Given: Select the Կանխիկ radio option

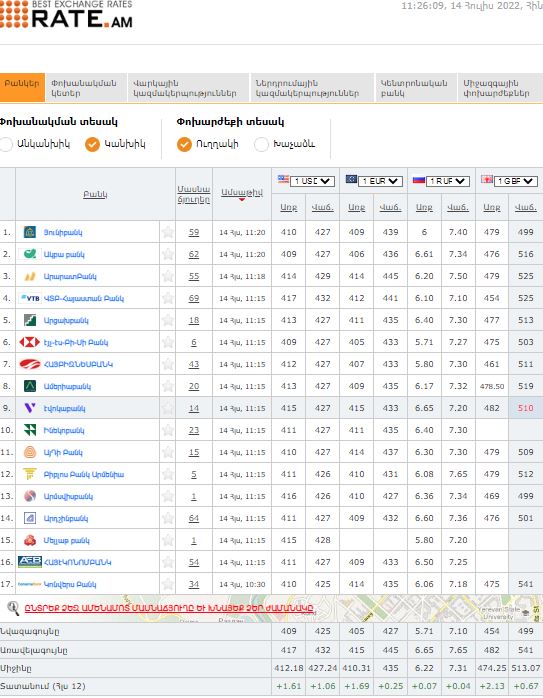Looking at the screenshot, I should pos(92,144).
